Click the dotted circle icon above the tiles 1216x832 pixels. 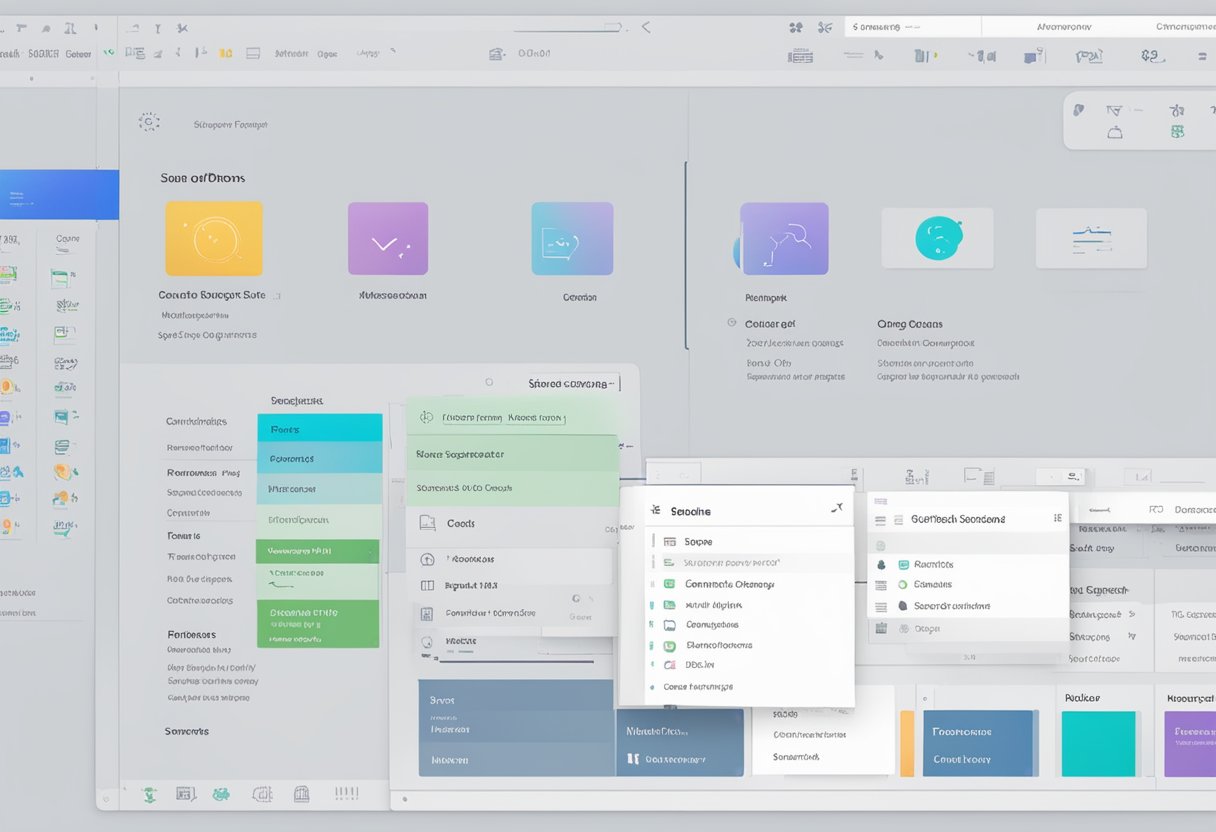148,122
